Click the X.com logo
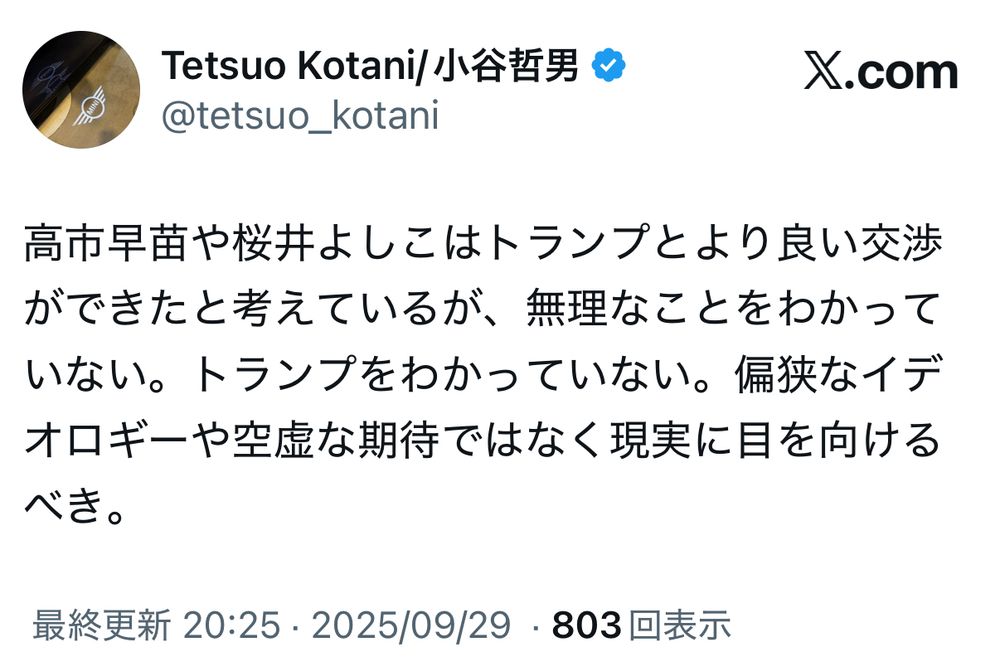 point(881,71)
